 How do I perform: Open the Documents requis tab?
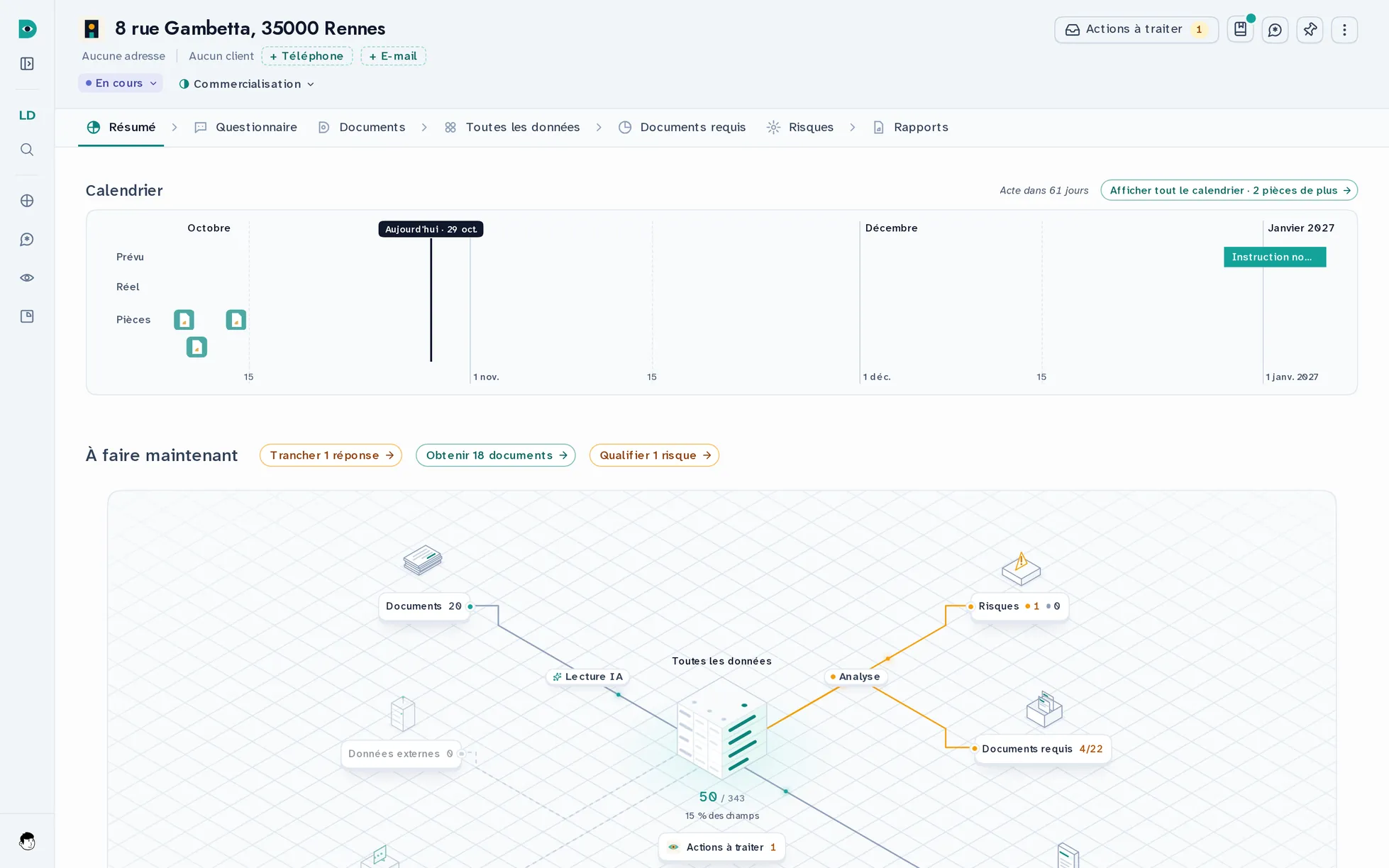tap(682, 127)
